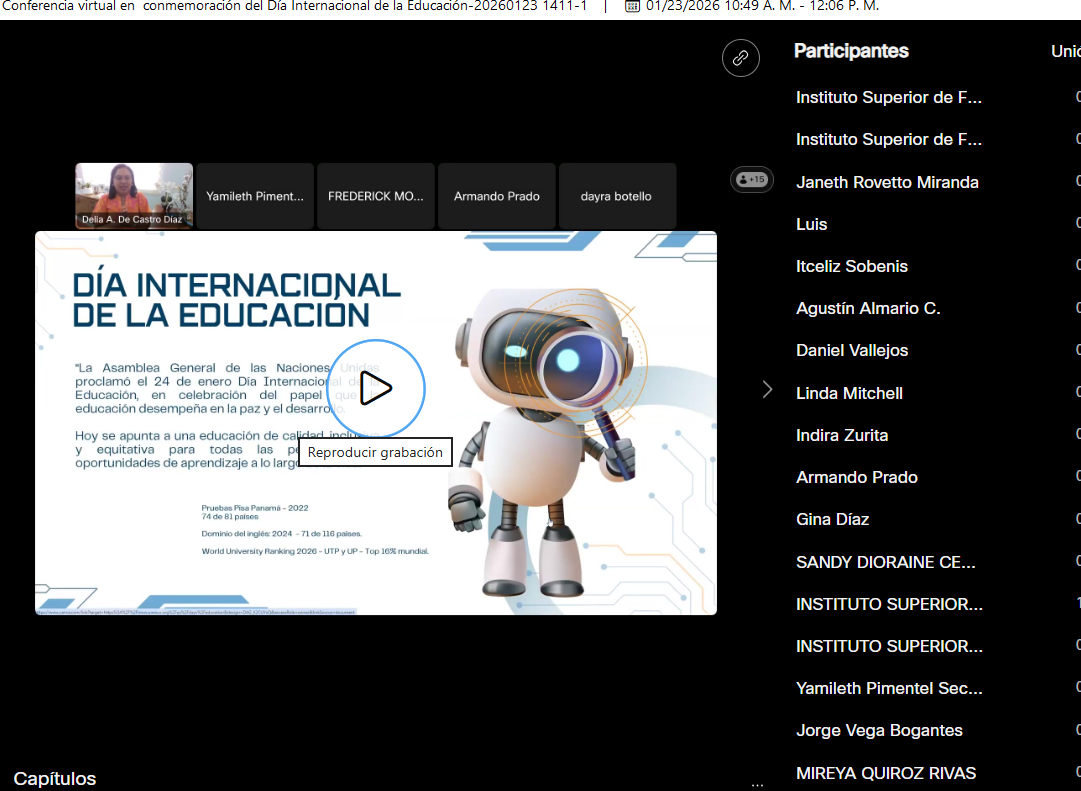Select Jorge Vega Bogantes from the list
This screenshot has width=1081, height=791.
tap(879, 730)
